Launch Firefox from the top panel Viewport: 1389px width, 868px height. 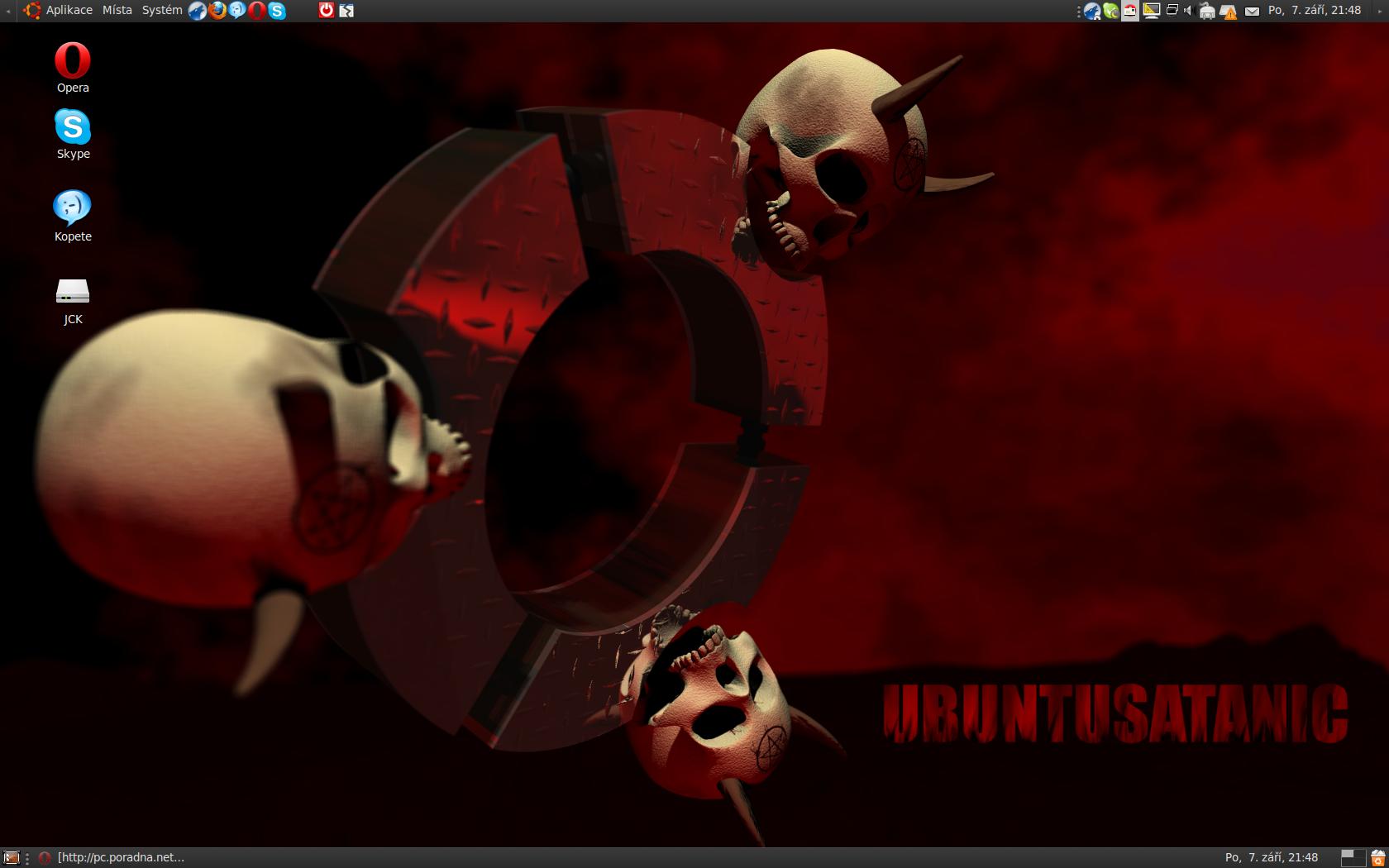(x=217, y=11)
